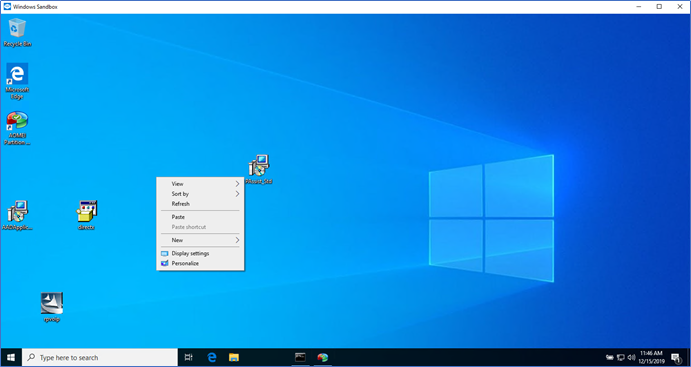Image resolution: width=691 pixels, height=367 pixels.
Task: Click the Type here to search box
Action: point(100,357)
